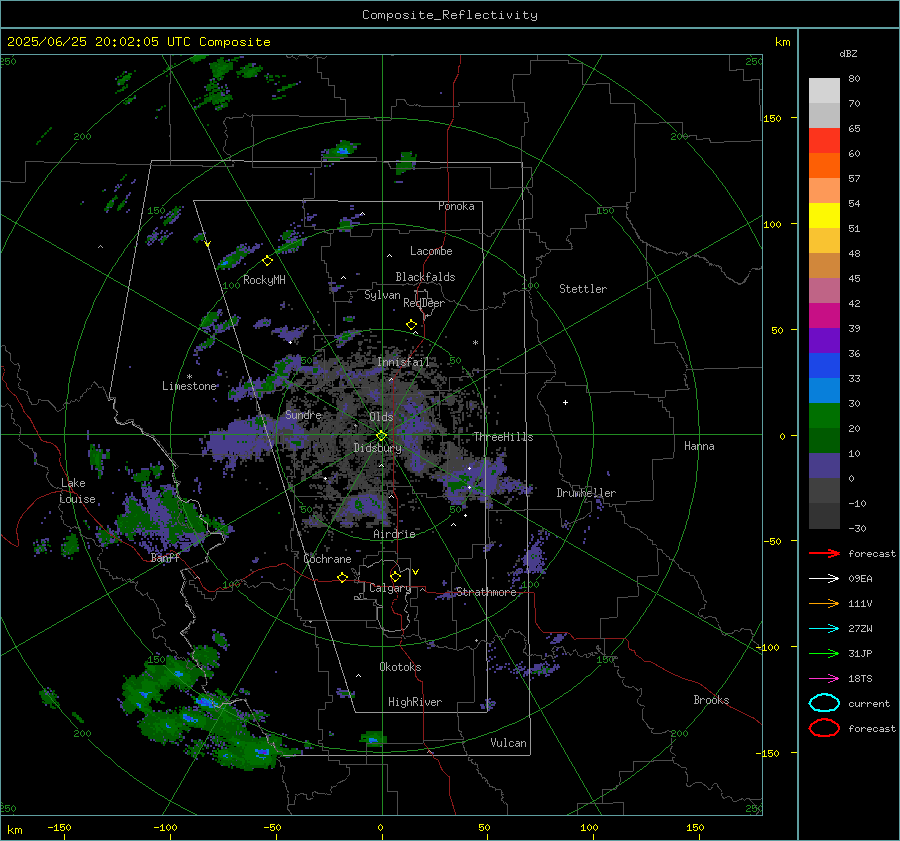Pick the dark green 10–20 dBZ swatch
This screenshot has height=841, width=900.
tap(824, 440)
